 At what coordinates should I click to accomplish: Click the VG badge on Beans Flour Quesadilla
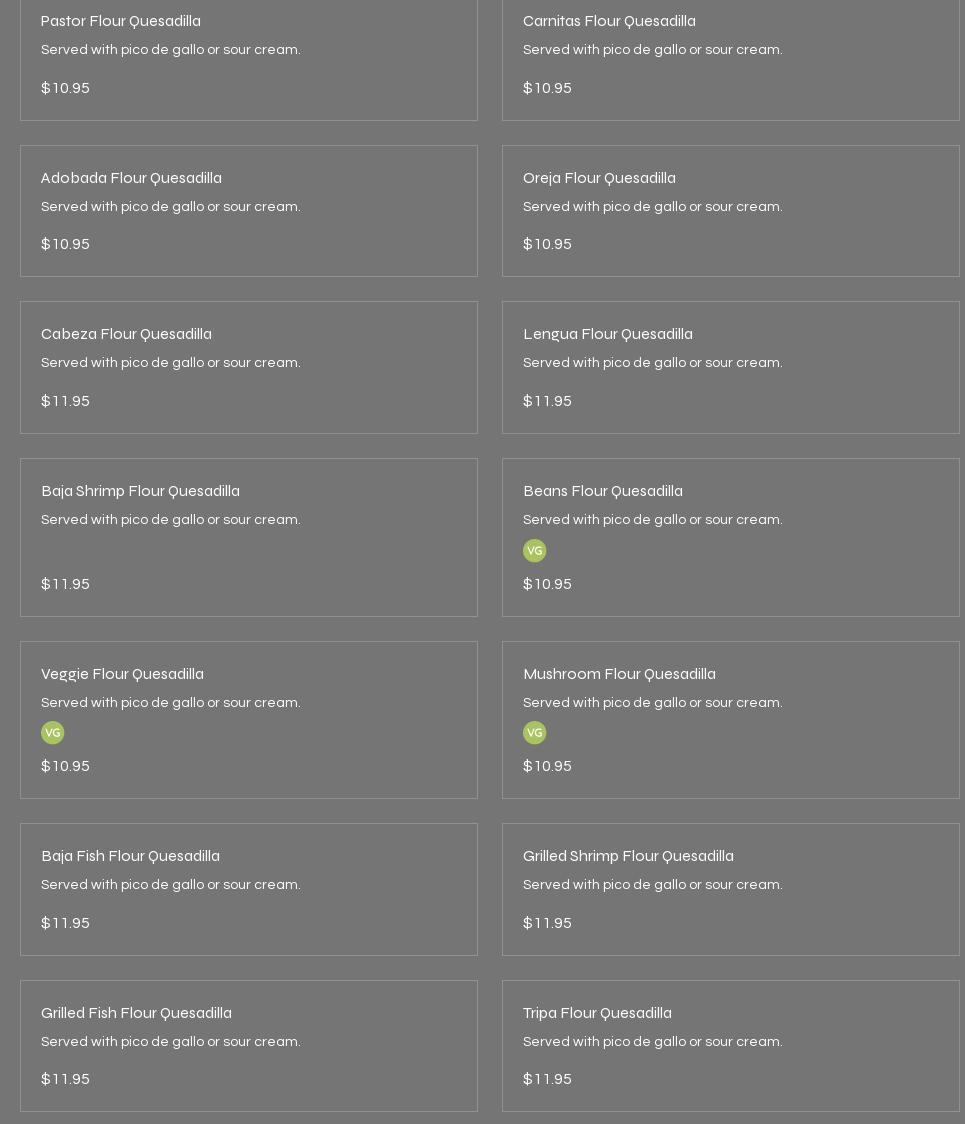point(534,551)
